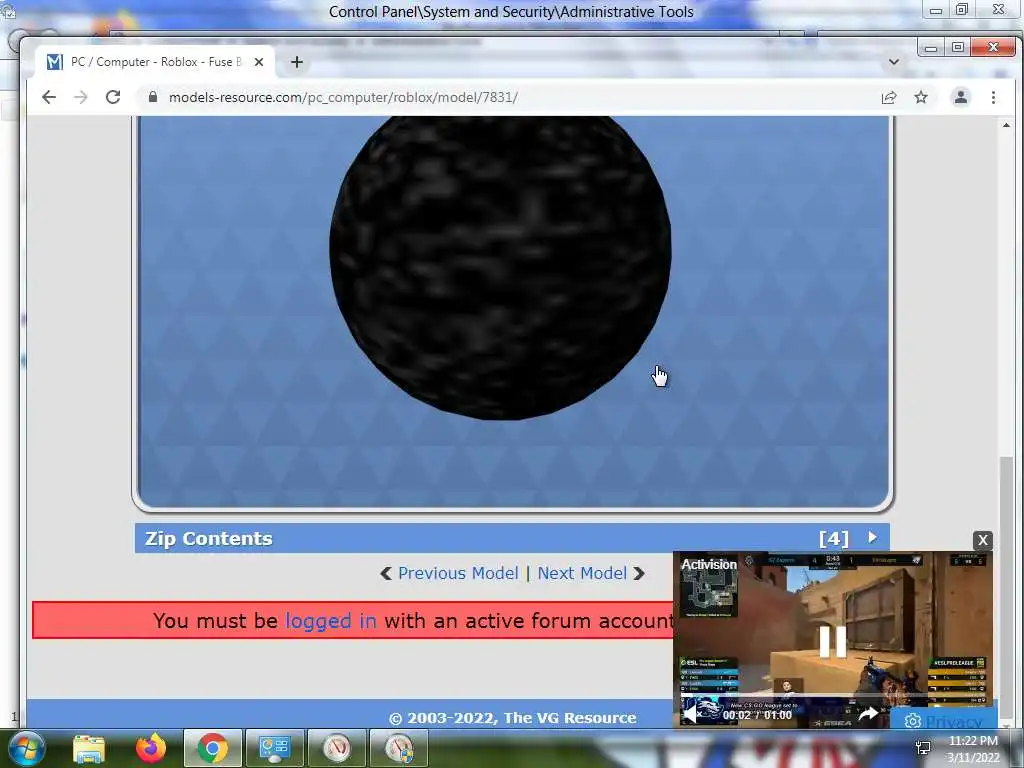
Task: Mute the ad video speaker icon
Action: 690,714
